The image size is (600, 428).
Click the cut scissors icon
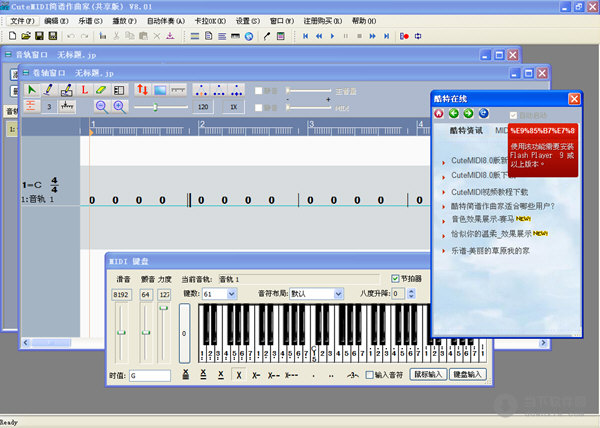(116, 36)
